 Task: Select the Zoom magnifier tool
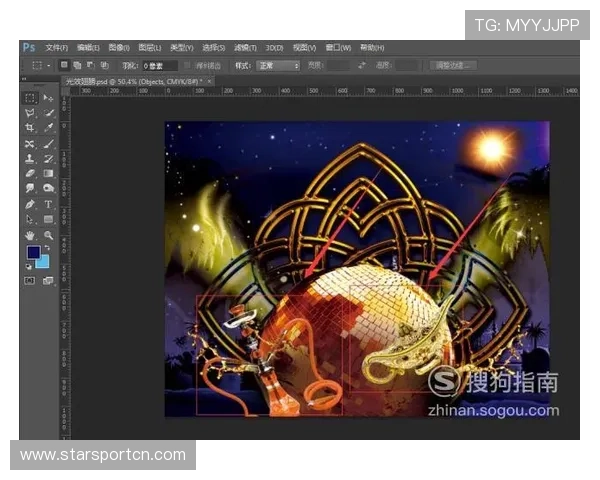point(48,235)
